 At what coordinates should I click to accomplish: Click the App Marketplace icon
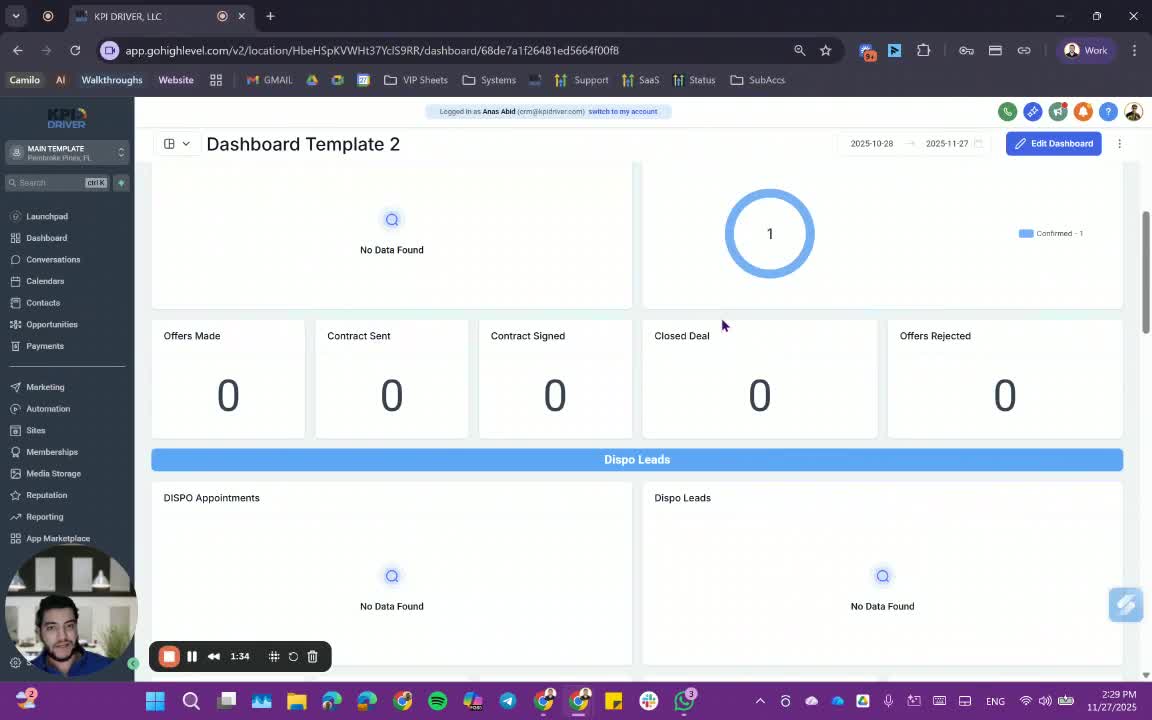tap(15, 539)
